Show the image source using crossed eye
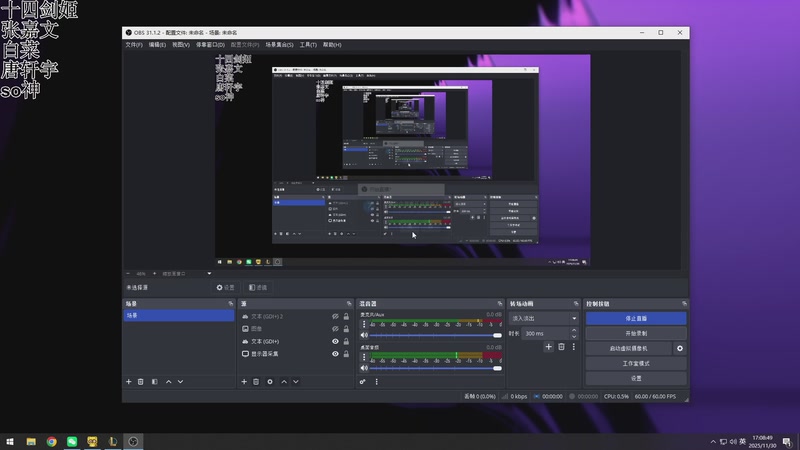This screenshot has width=800, height=450. coord(335,329)
